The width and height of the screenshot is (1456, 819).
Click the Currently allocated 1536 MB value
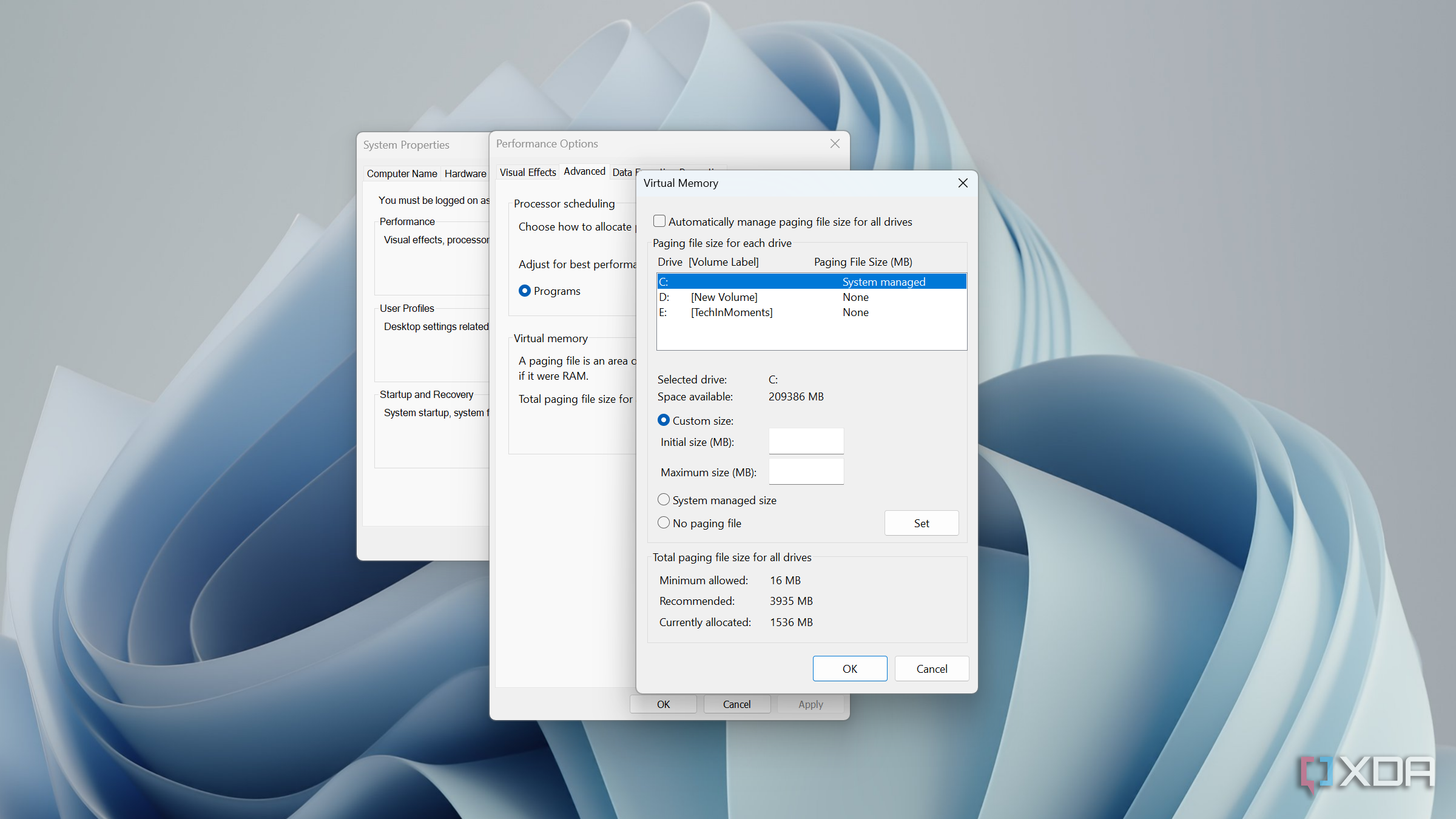(791, 622)
